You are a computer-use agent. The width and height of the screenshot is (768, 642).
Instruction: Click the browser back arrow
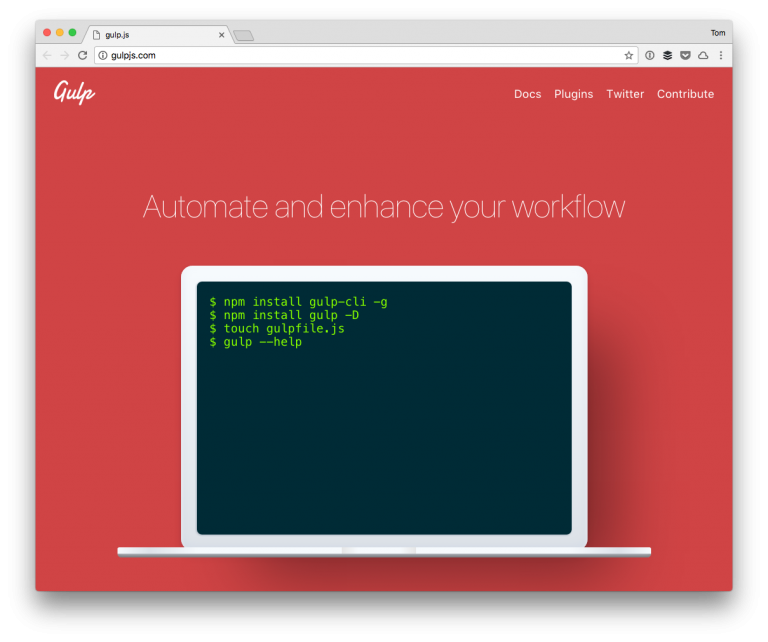47,56
